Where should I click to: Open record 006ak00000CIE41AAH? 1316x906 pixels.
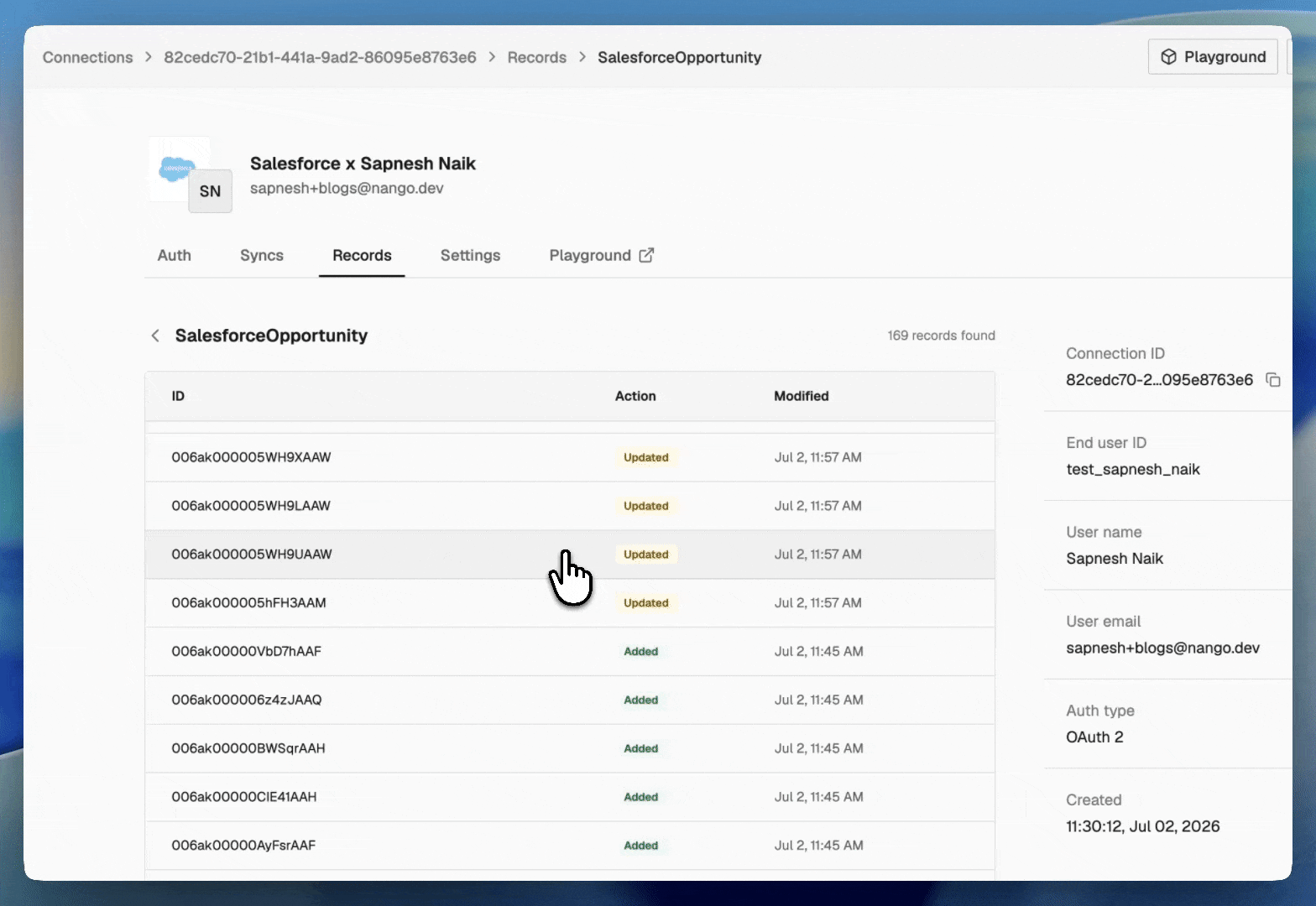(570, 797)
